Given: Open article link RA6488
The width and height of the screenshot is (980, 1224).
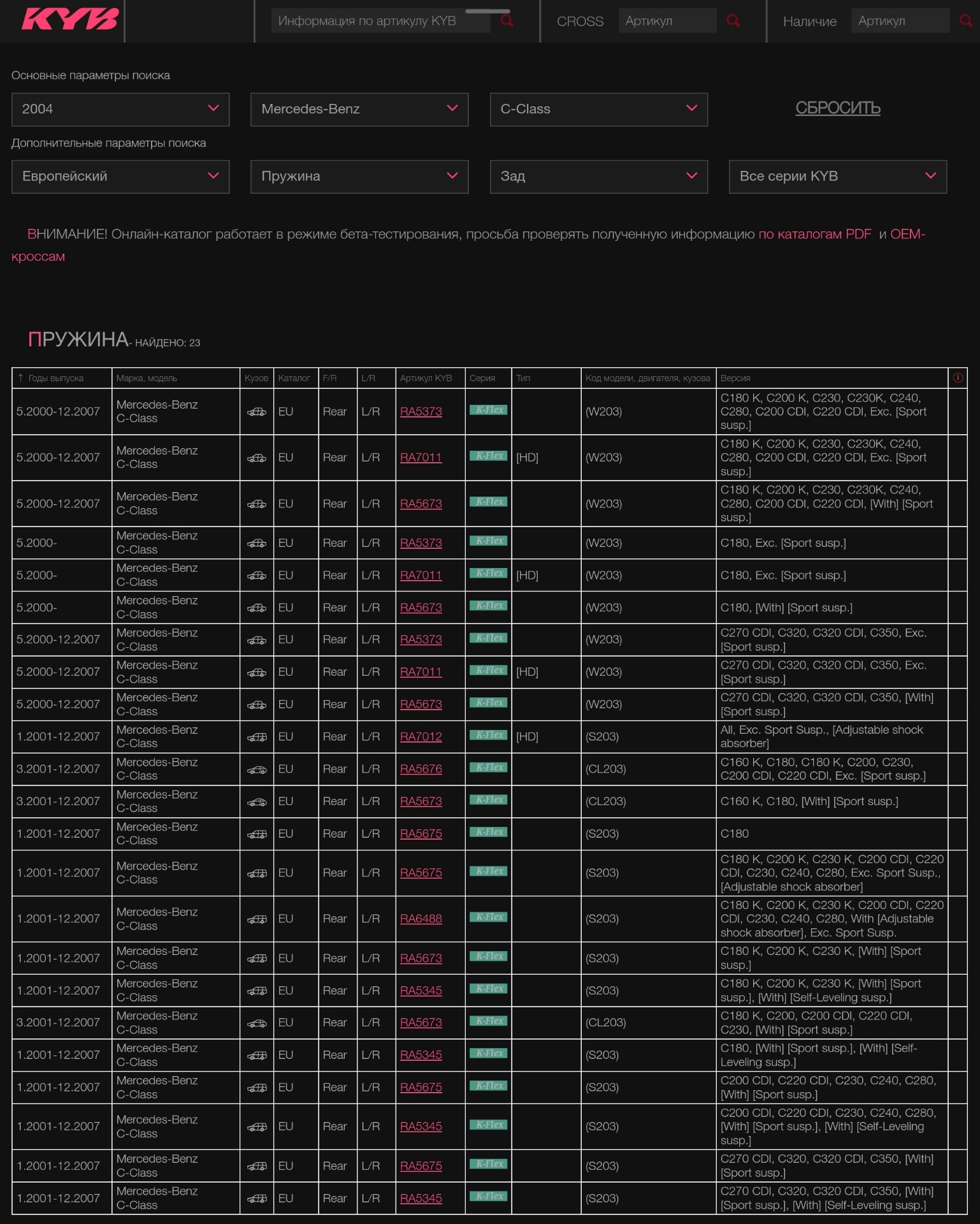Looking at the screenshot, I should pyautogui.click(x=421, y=919).
